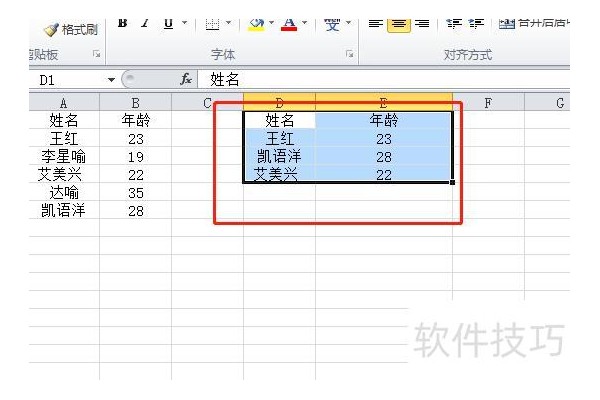Apply cell borders with the border icon
600x400 pixels.
[212, 24]
